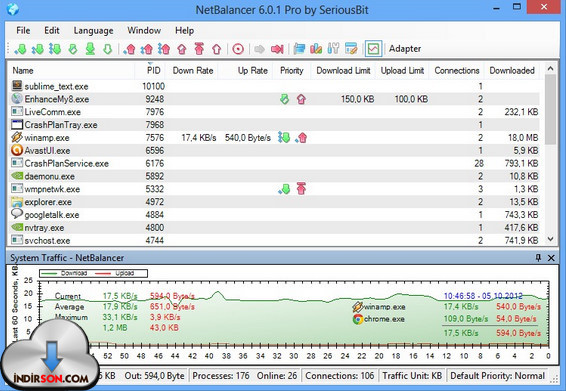Open settings with the wrench tools icon
Image resolution: width=566 pixels, height=391 pixels.
click(333, 49)
